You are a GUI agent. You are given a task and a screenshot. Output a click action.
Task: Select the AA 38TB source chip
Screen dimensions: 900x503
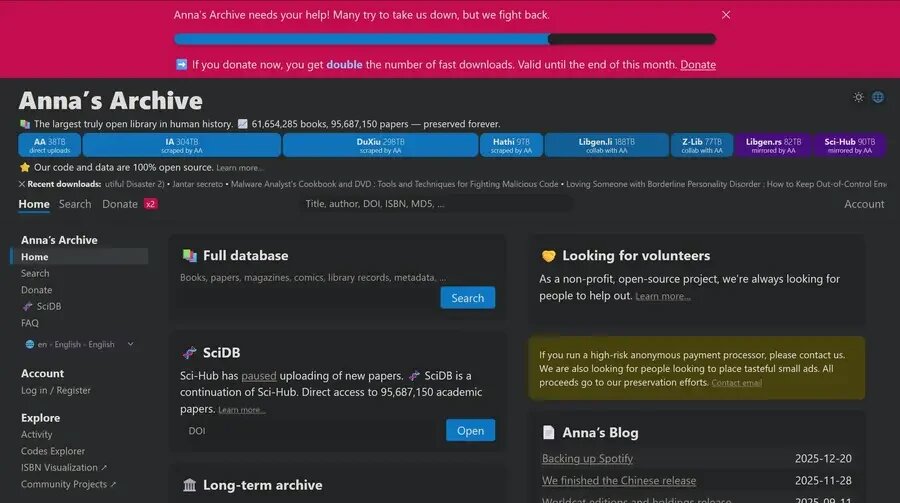(49, 145)
